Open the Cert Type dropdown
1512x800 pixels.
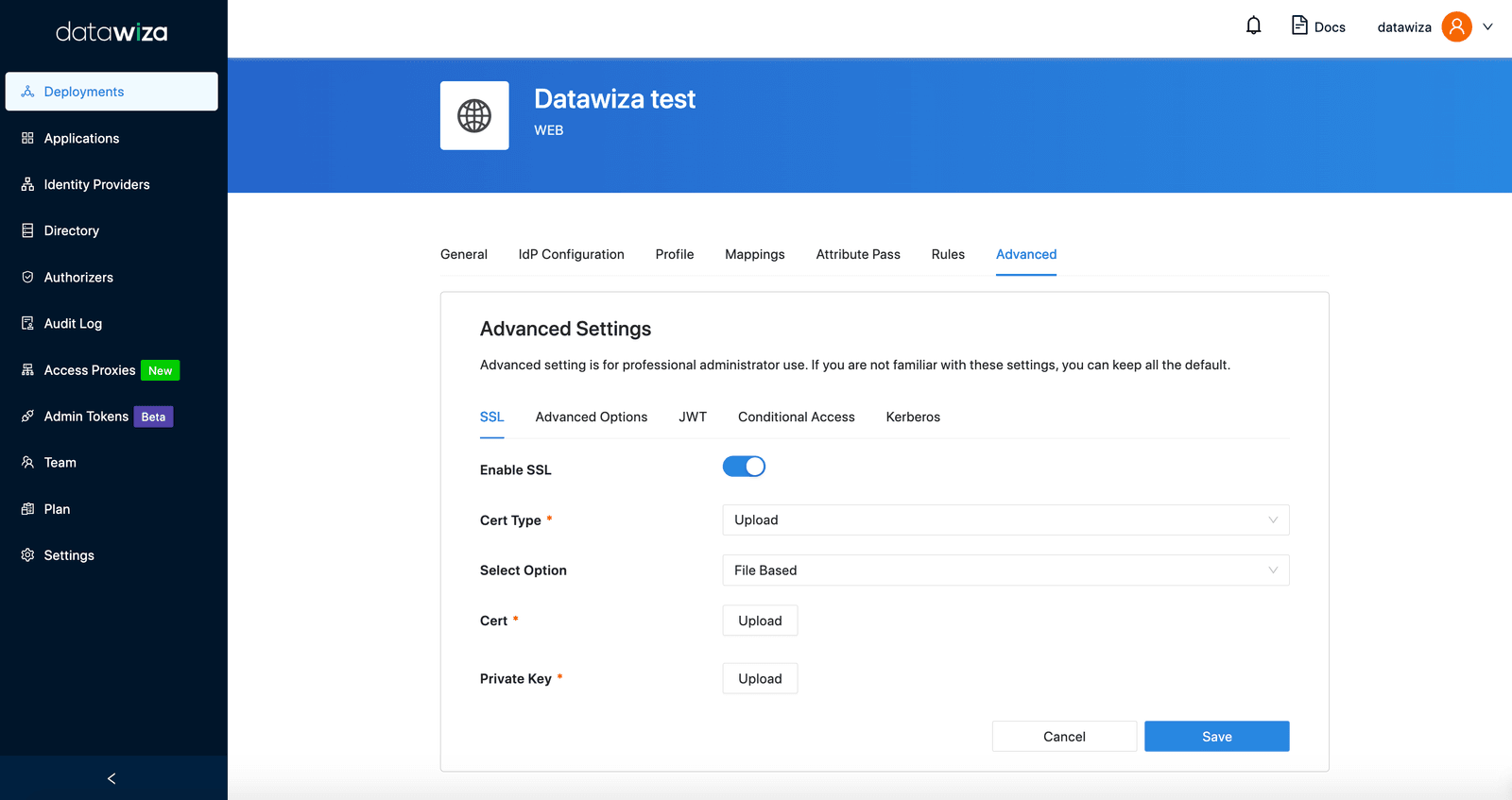click(1005, 520)
